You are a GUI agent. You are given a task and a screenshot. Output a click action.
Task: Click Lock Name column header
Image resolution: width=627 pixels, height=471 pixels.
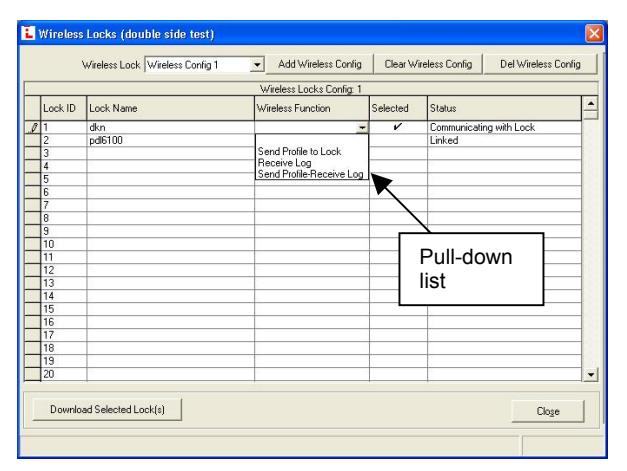click(170, 108)
